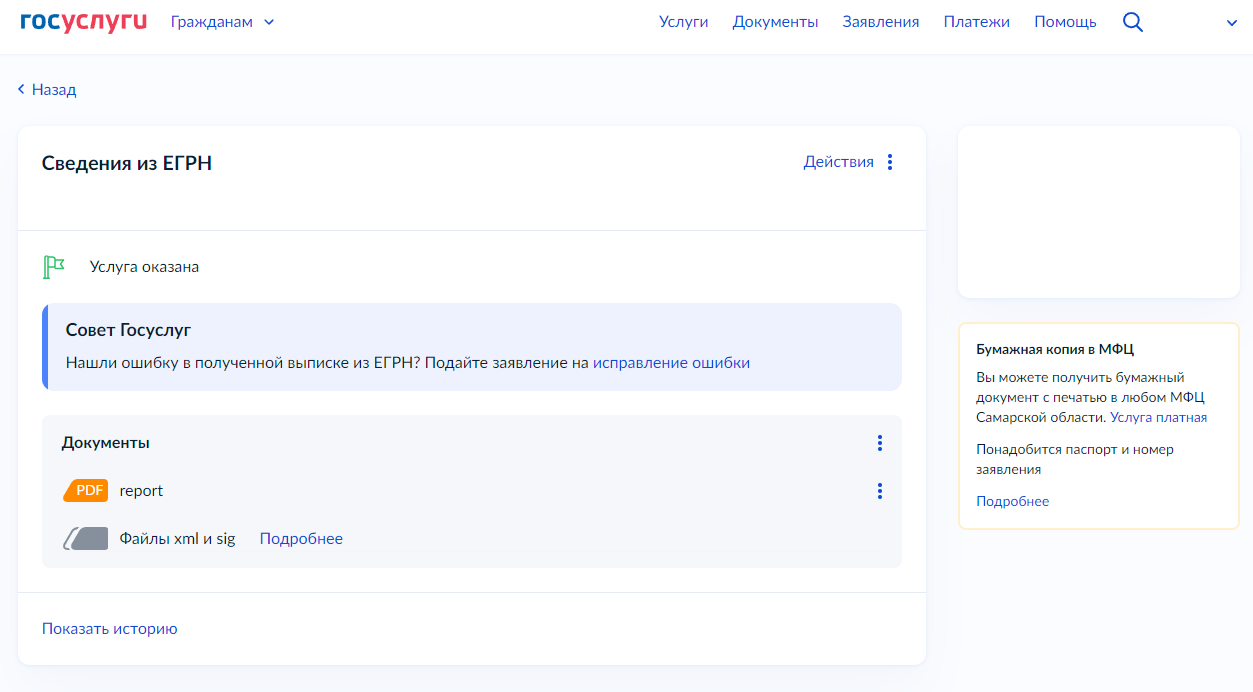Open the search magnifier icon
The image size is (1253, 692).
tap(1133, 22)
